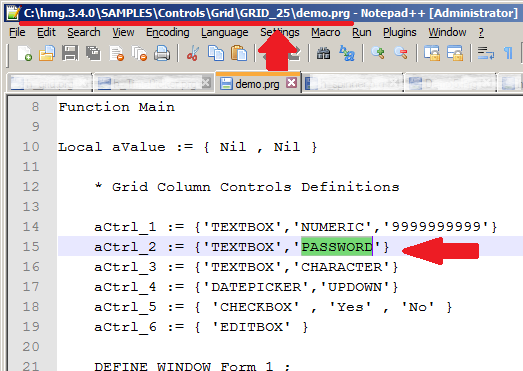Click line number 14 in margin
The height and width of the screenshot is (371, 523).
tap(31, 227)
